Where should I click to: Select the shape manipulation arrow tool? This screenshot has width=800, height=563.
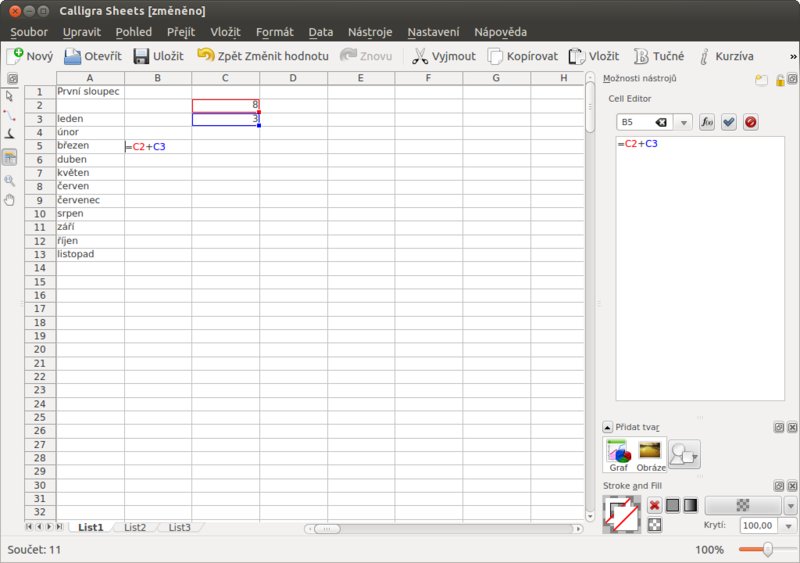pyautogui.click(x=9, y=96)
